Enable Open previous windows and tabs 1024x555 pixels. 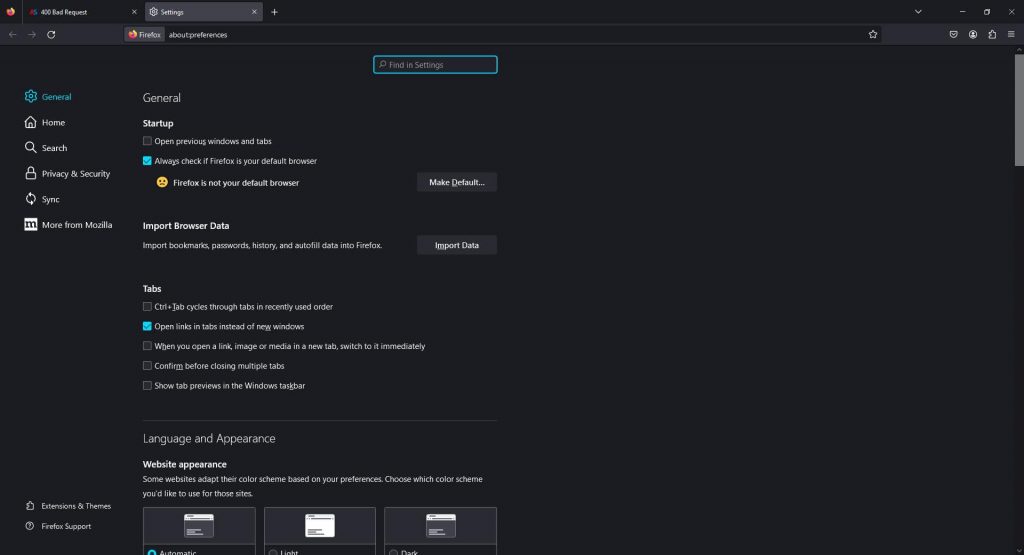click(148, 141)
